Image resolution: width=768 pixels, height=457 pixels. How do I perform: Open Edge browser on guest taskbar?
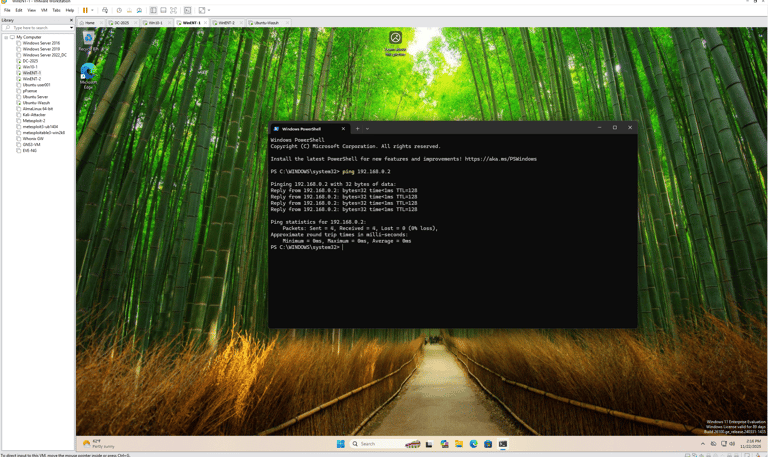[474, 444]
